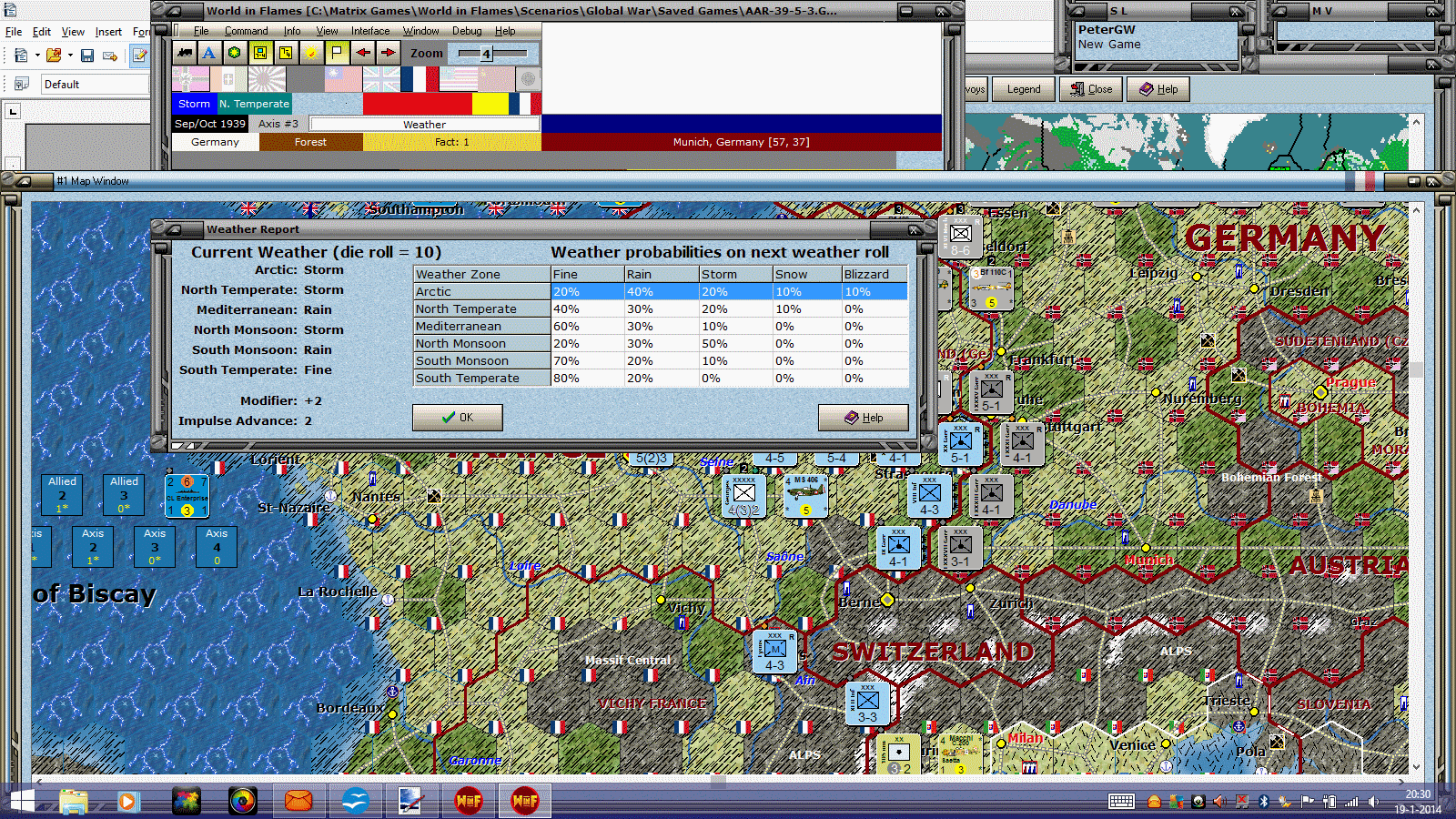Click the Forest terrain indicator
Image resolution: width=1456 pixels, height=819 pixels.
click(x=310, y=142)
